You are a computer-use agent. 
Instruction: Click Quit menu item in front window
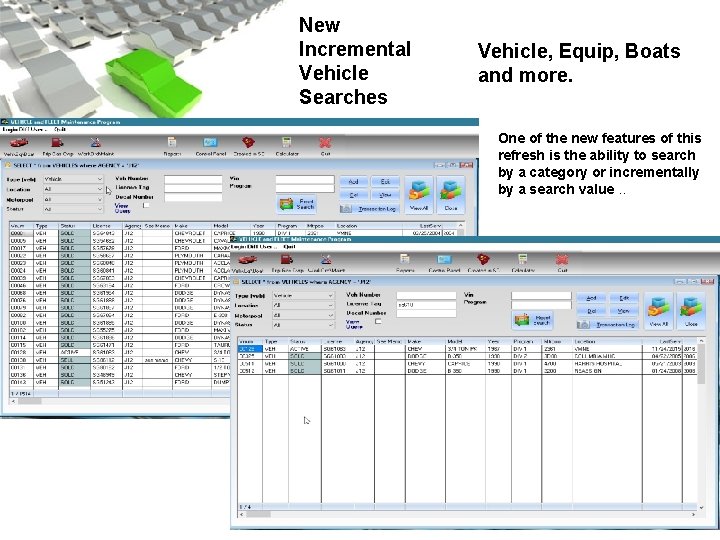[x=289, y=247]
